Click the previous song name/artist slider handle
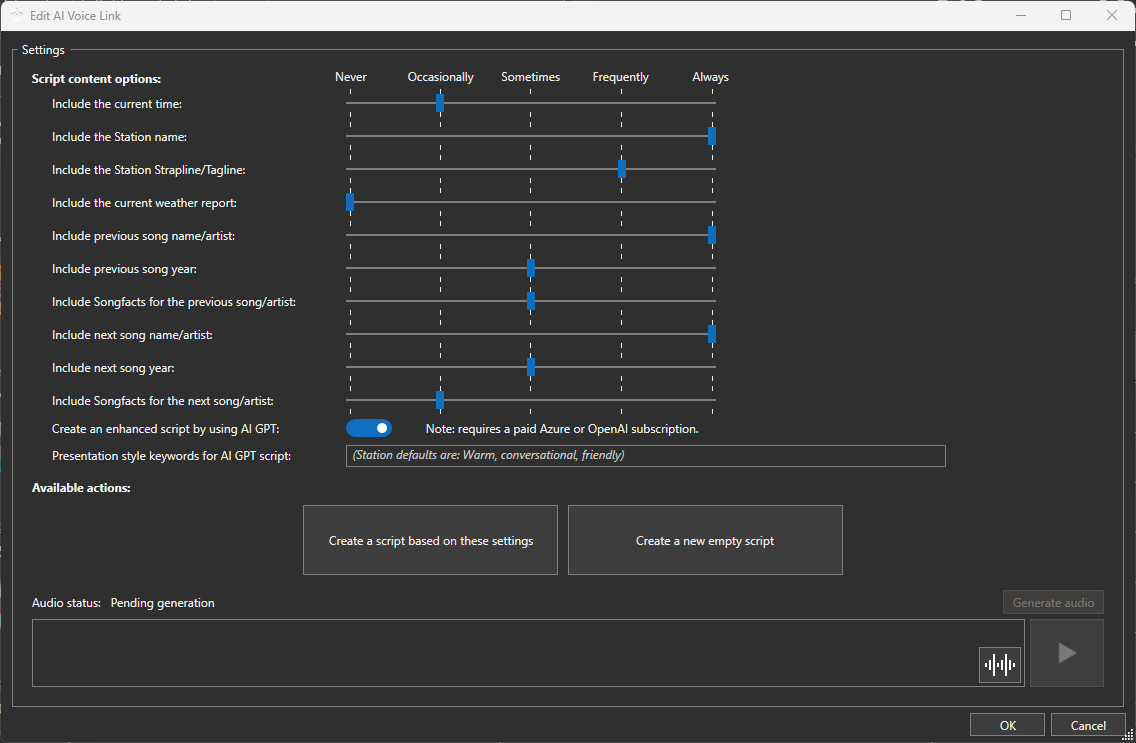This screenshot has width=1136, height=743. pyautogui.click(x=712, y=235)
